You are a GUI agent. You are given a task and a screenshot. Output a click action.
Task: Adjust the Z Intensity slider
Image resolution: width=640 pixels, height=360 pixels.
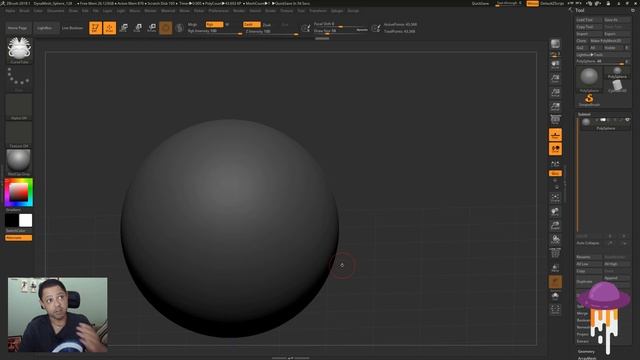tap(271, 31)
